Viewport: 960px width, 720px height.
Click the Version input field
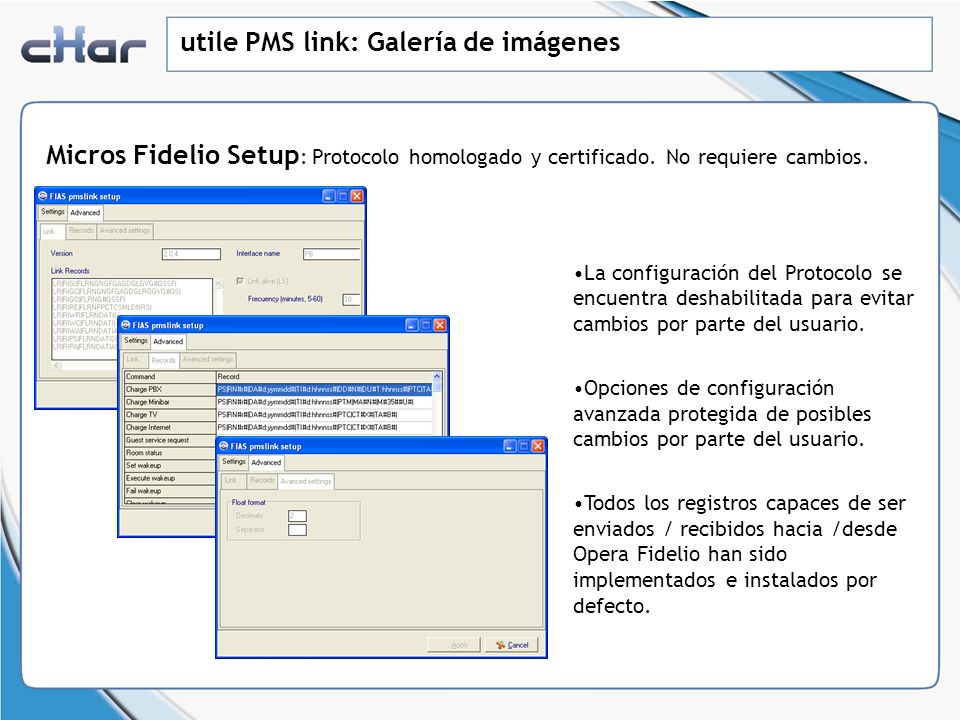(191, 254)
